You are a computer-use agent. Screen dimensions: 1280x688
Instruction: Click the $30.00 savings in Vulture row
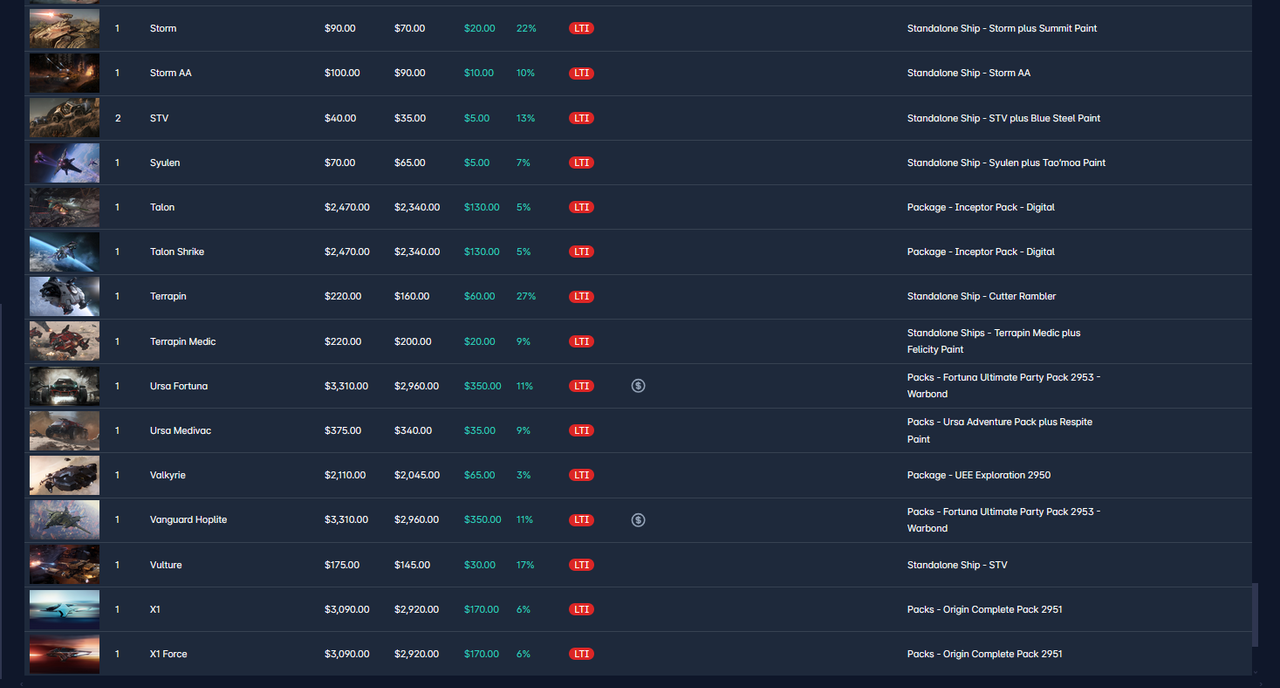[480, 565]
